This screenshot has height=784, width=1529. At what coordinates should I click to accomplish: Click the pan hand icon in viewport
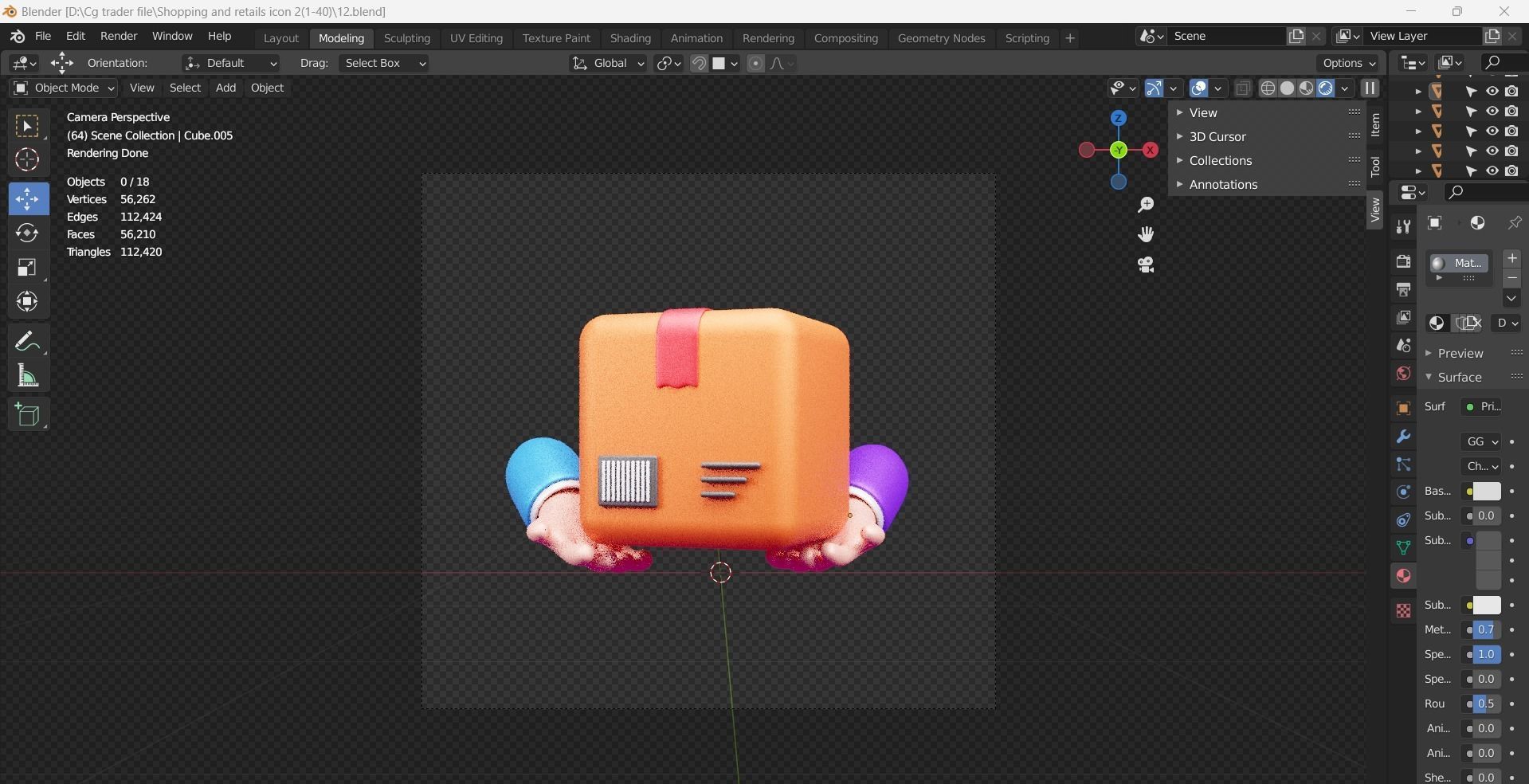[1146, 234]
